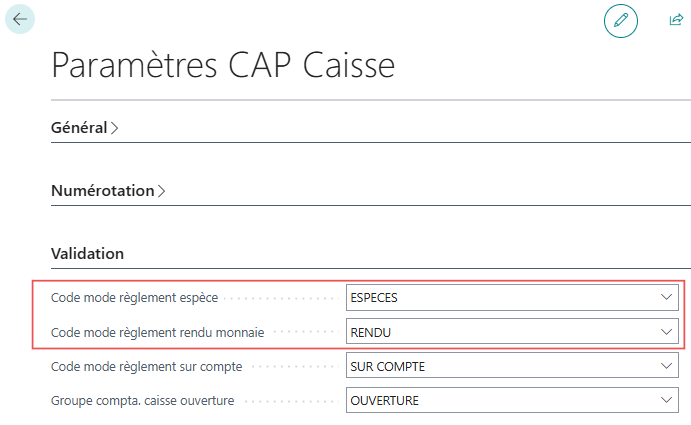The image size is (691, 425).
Task: Open dropdown arrow for ESPECES field
Action: tap(666, 298)
